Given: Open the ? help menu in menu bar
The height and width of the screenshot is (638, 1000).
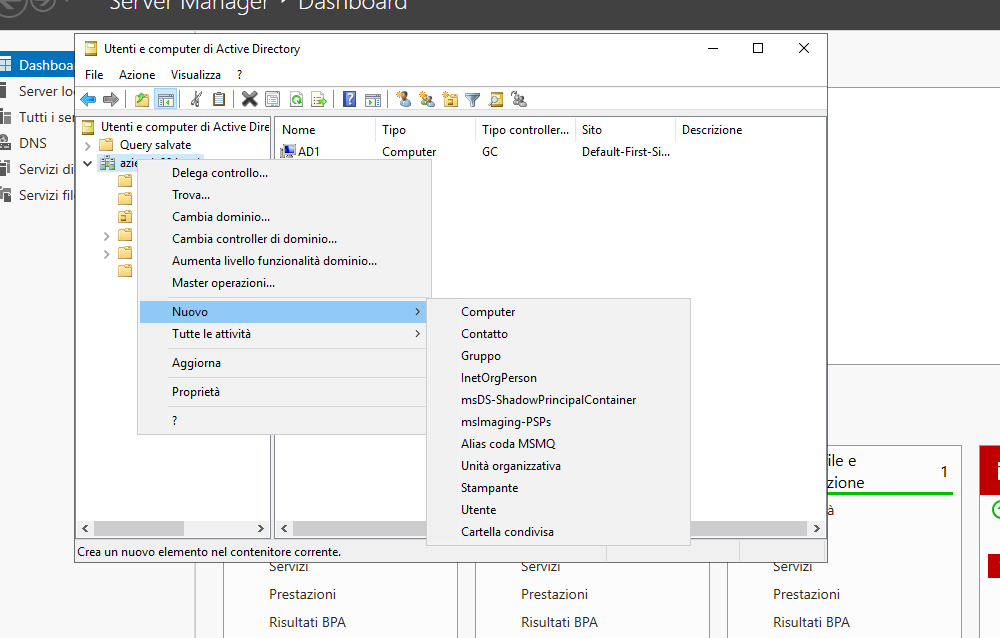Looking at the screenshot, I should (239, 75).
